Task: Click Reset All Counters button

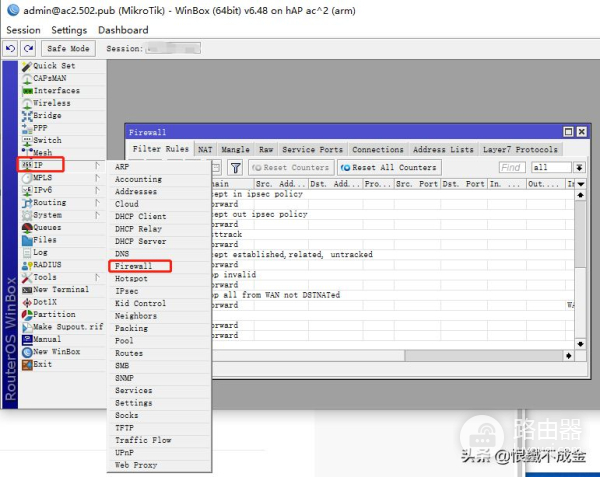Action: 388,168
